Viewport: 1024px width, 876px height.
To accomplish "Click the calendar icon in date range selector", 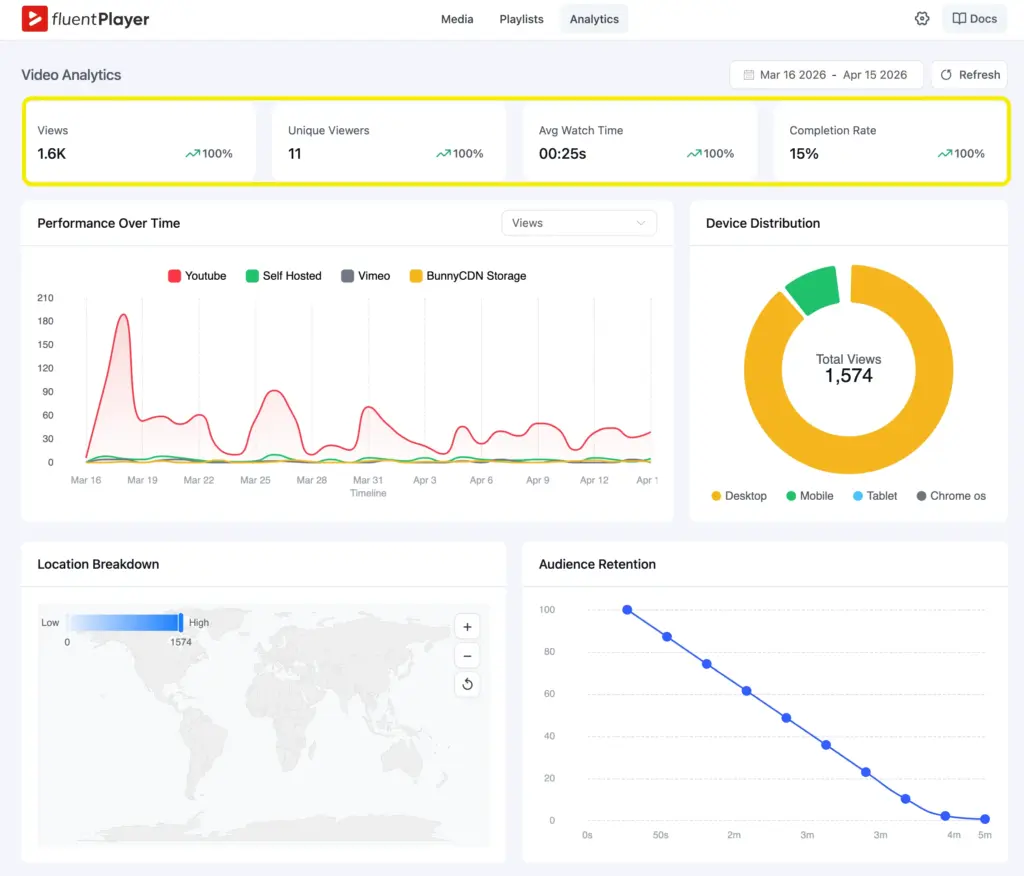I will tap(747, 74).
